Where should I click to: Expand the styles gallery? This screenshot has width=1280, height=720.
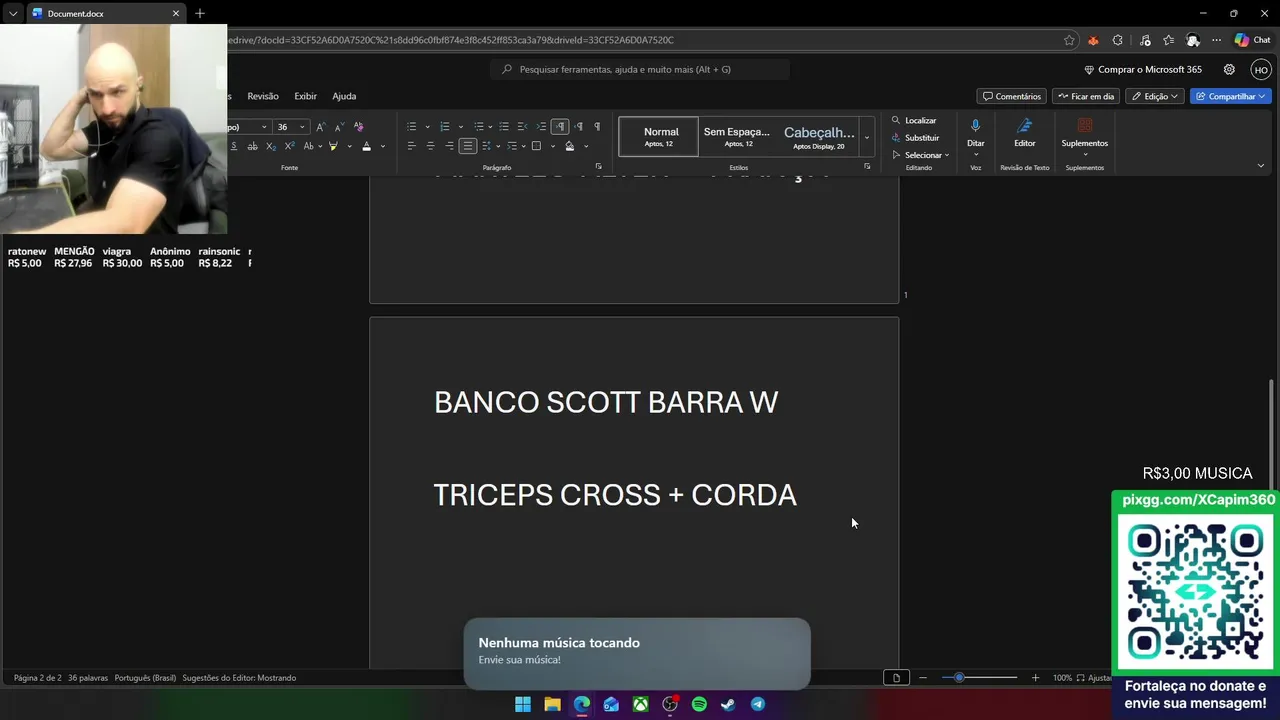click(x=867, y=137)
